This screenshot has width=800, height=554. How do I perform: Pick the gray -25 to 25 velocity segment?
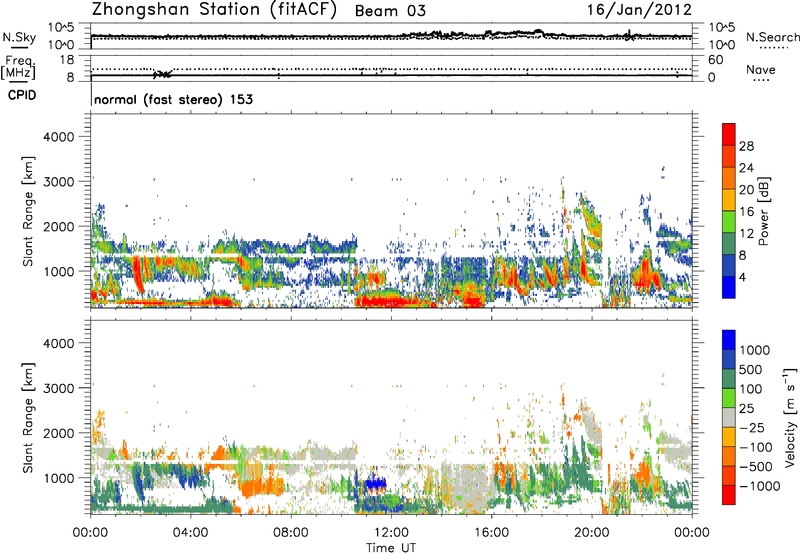pyautogui.click(x=729, y=417)
